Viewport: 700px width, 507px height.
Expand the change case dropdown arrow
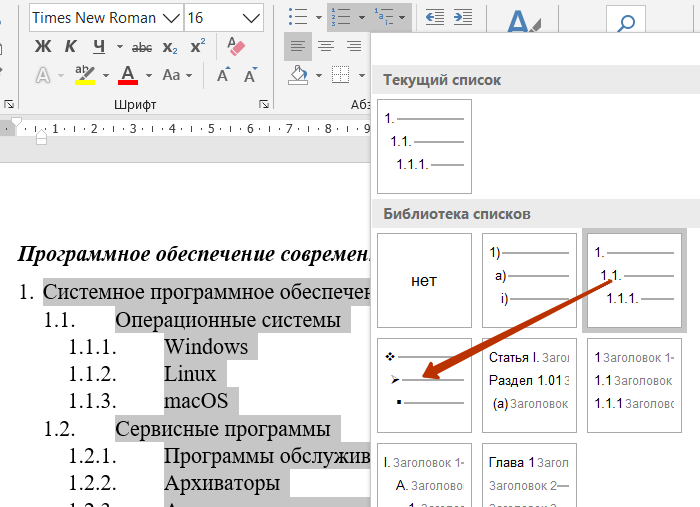189,75
